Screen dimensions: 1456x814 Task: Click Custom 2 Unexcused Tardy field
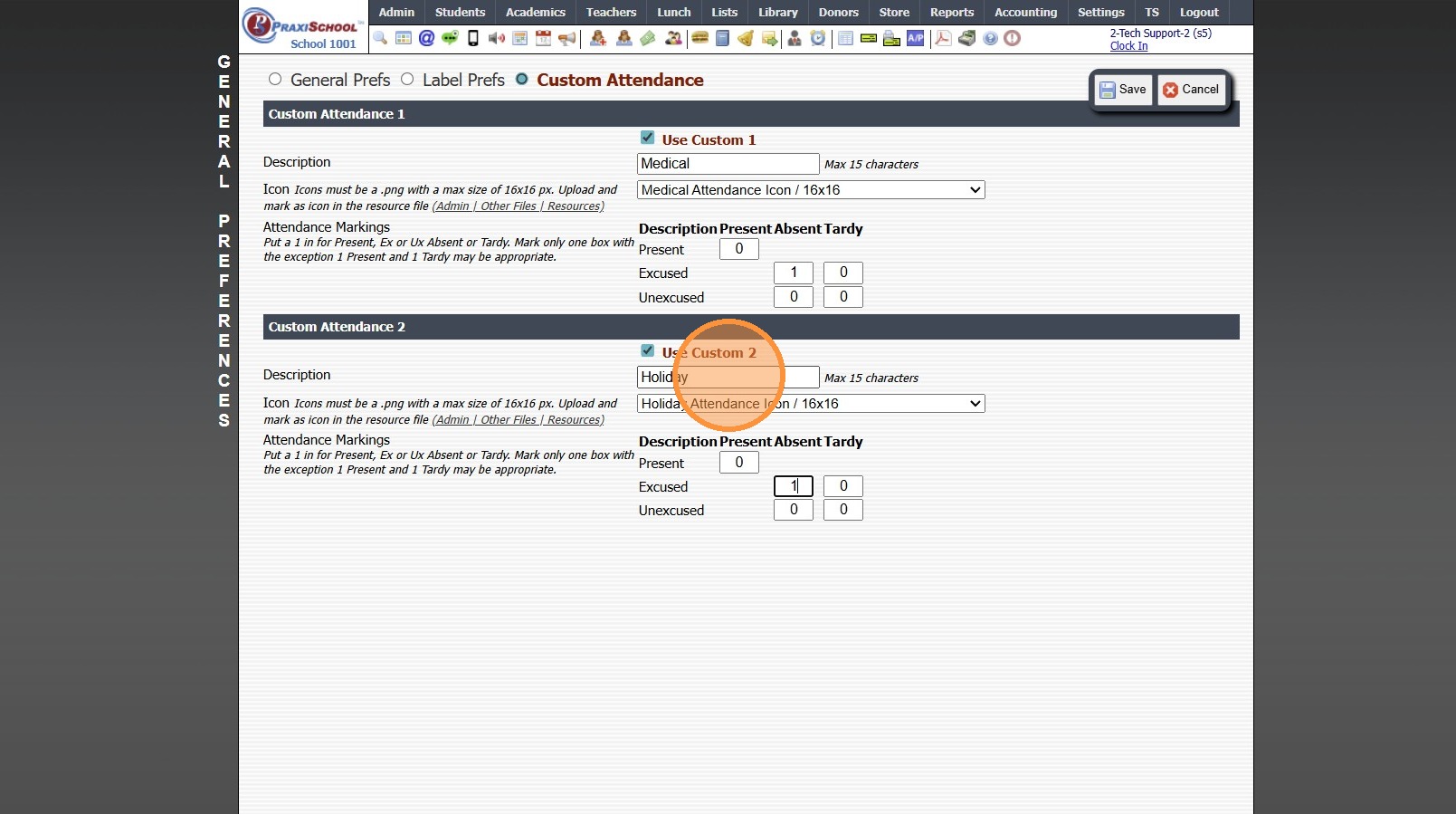coord(843,510)
